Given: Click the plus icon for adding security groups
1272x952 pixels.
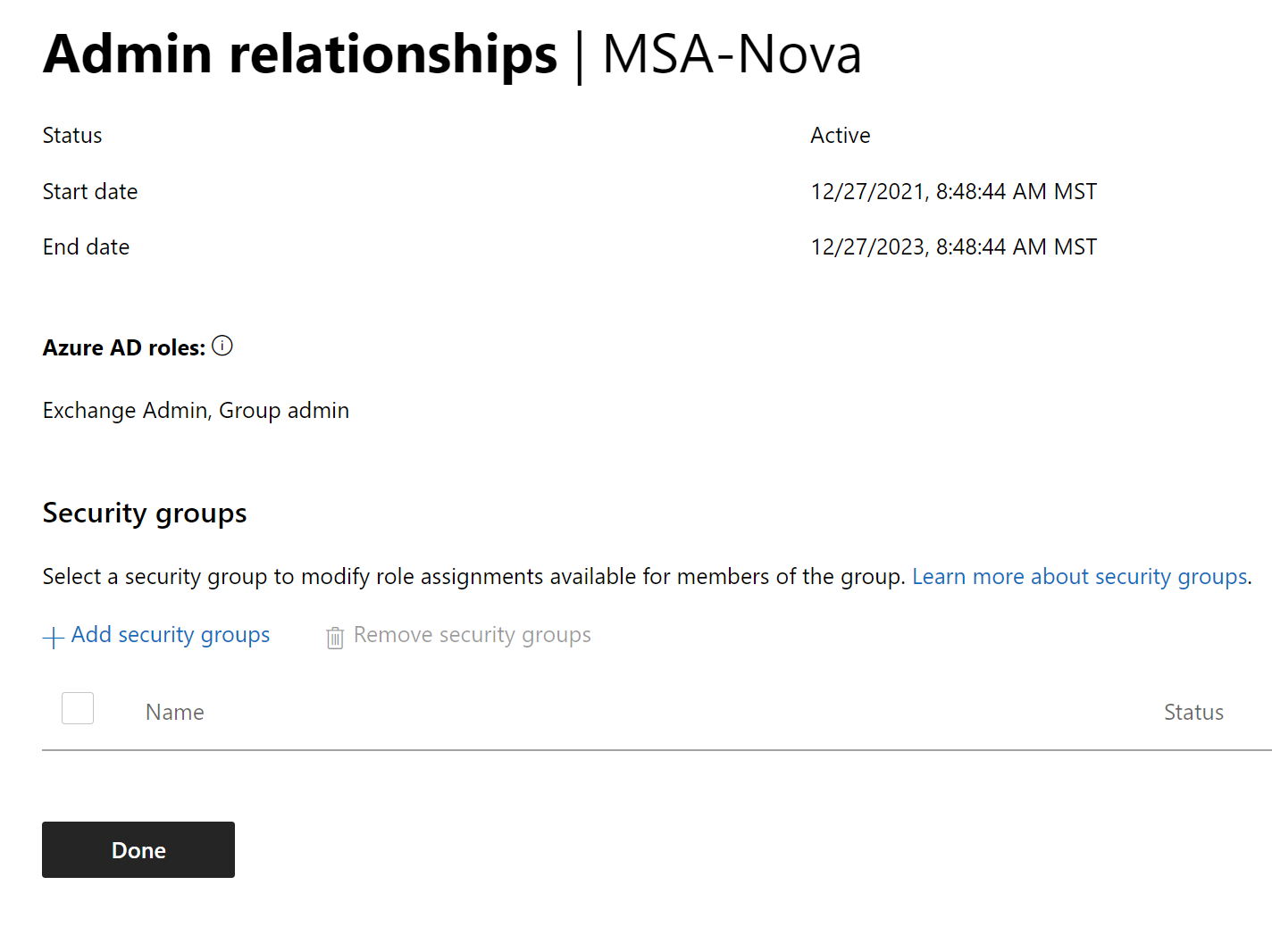Looking at the screenshot, I should click(54, 637).
